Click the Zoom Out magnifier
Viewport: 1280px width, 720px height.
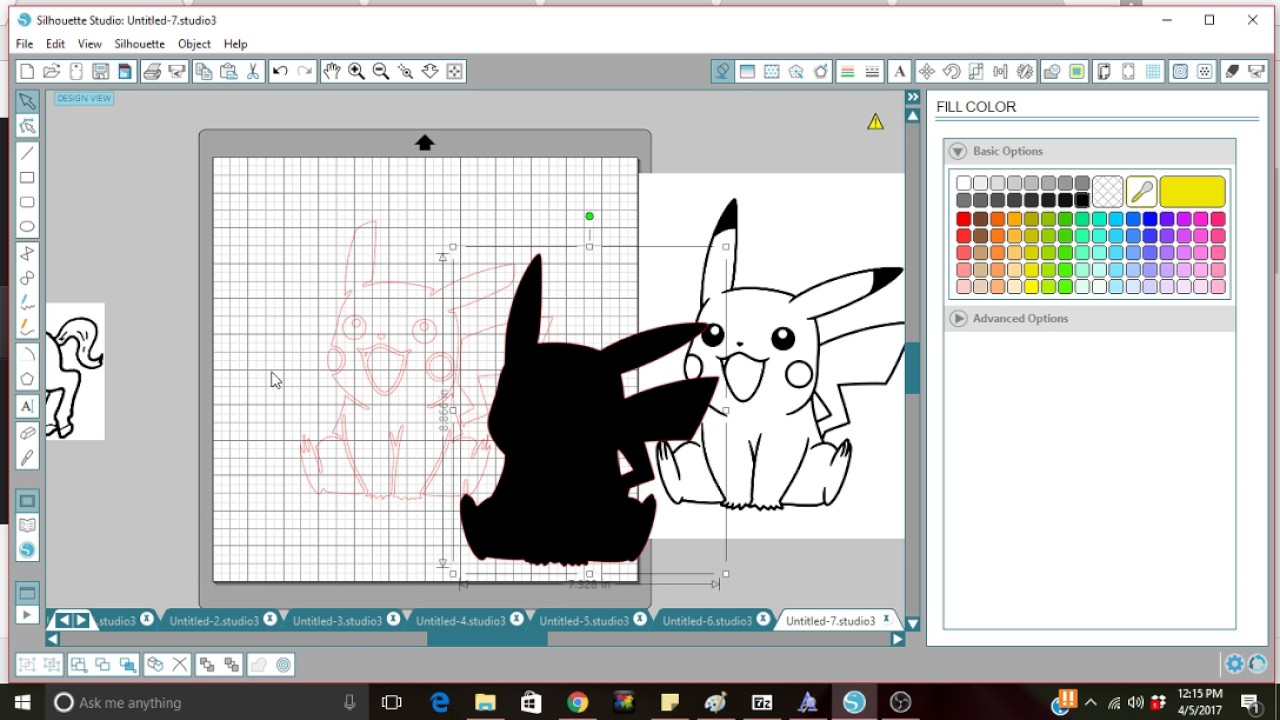pos(381,71)
